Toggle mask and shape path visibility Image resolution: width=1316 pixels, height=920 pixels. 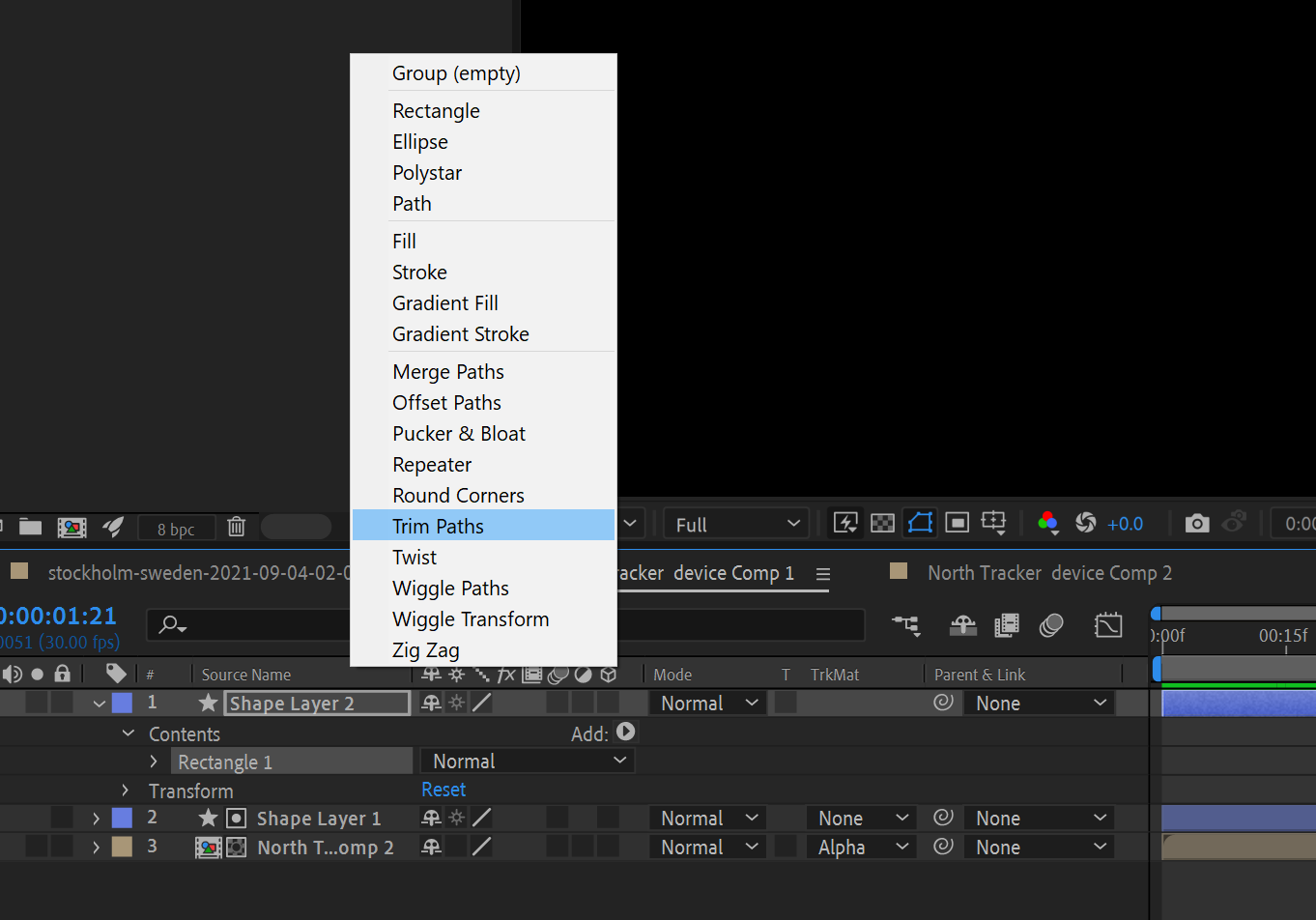tap(920, 523)
